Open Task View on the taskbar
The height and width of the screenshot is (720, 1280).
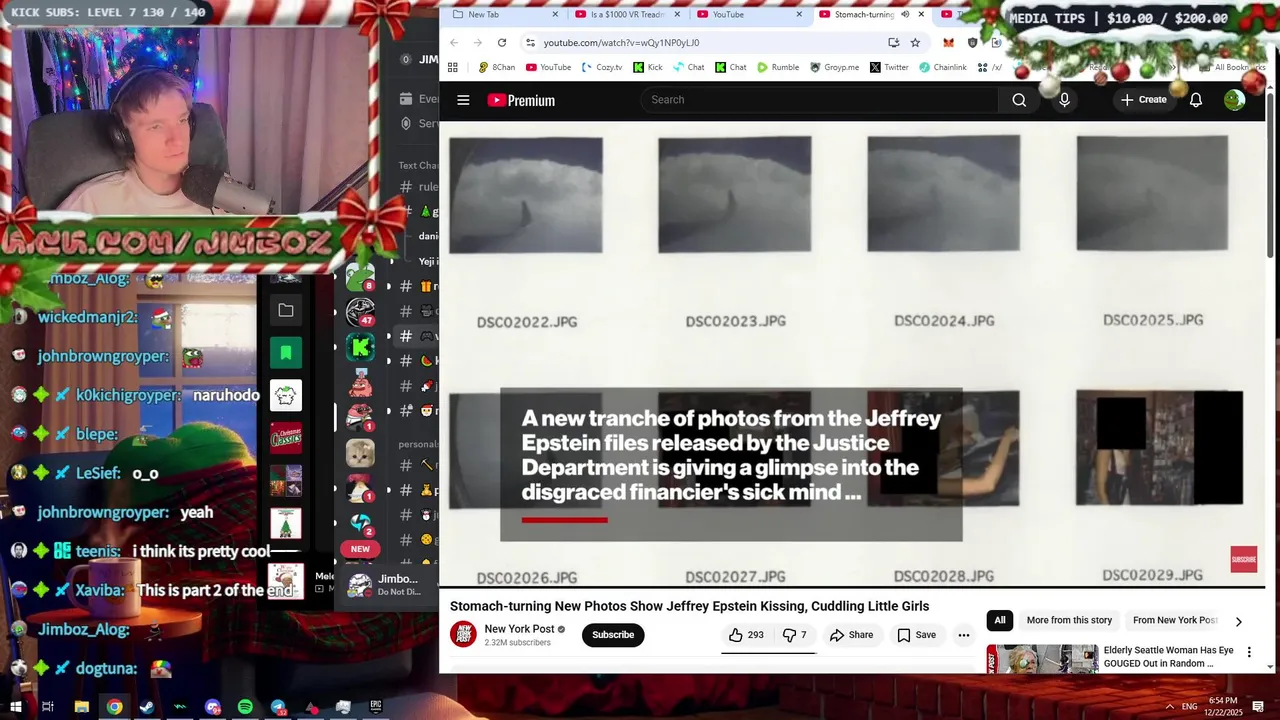(x=47, y=707)
